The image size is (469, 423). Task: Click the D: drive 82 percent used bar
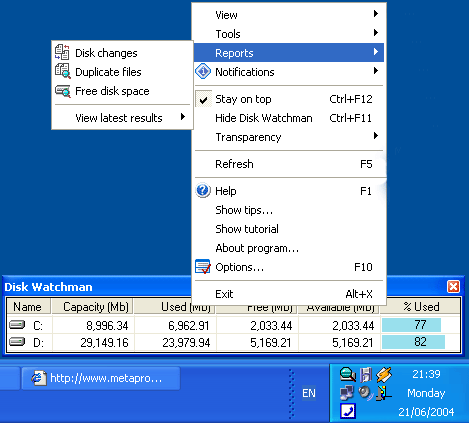413,342
